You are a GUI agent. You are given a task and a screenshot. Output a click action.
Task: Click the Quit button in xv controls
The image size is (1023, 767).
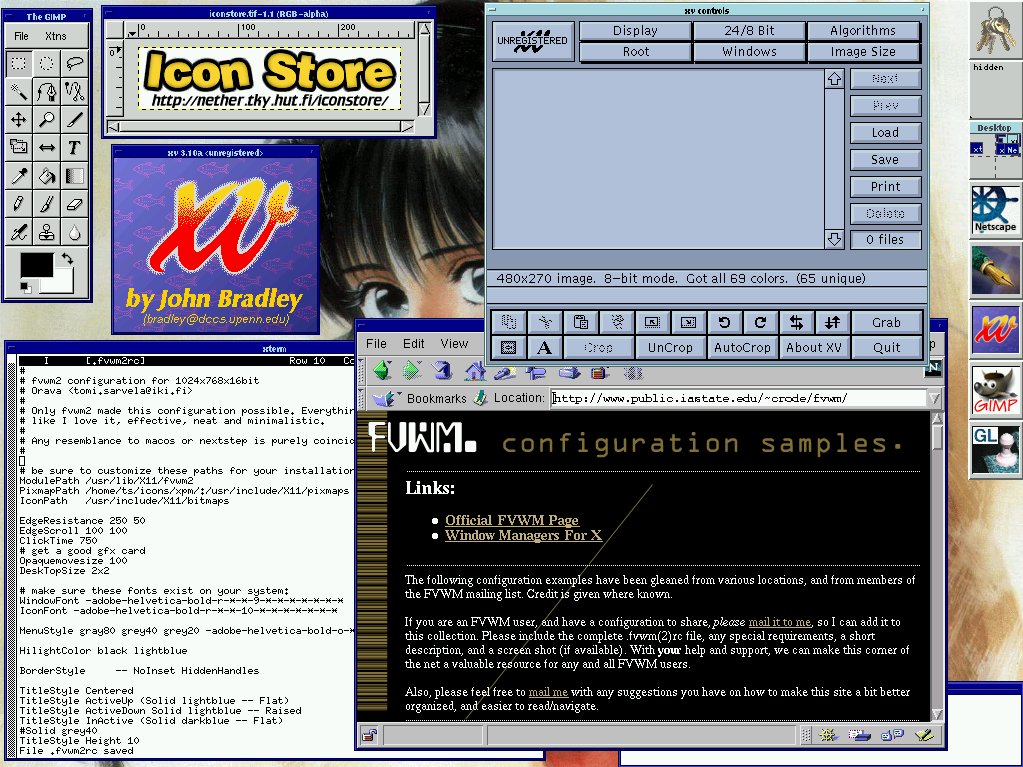coord(886,348)
